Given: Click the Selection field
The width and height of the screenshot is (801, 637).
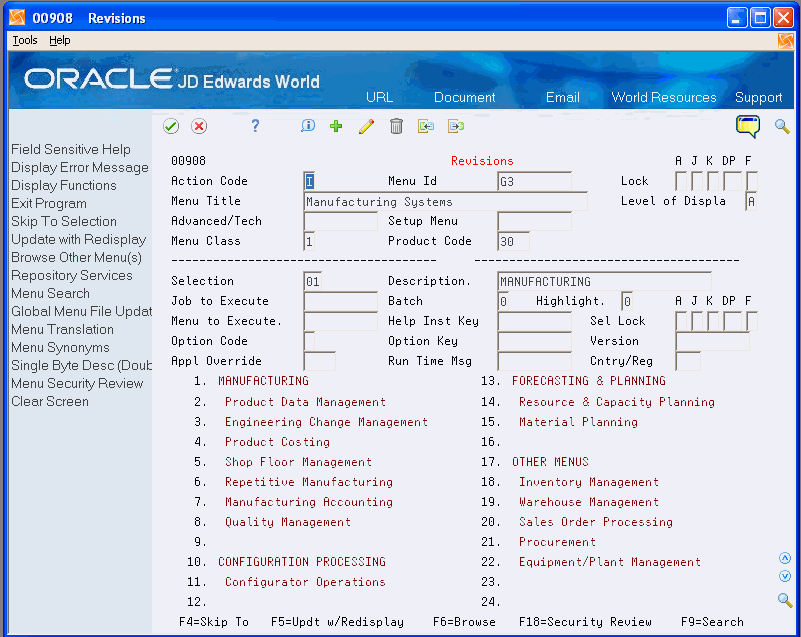Looking at the screenshot, I should pos(313,281).
